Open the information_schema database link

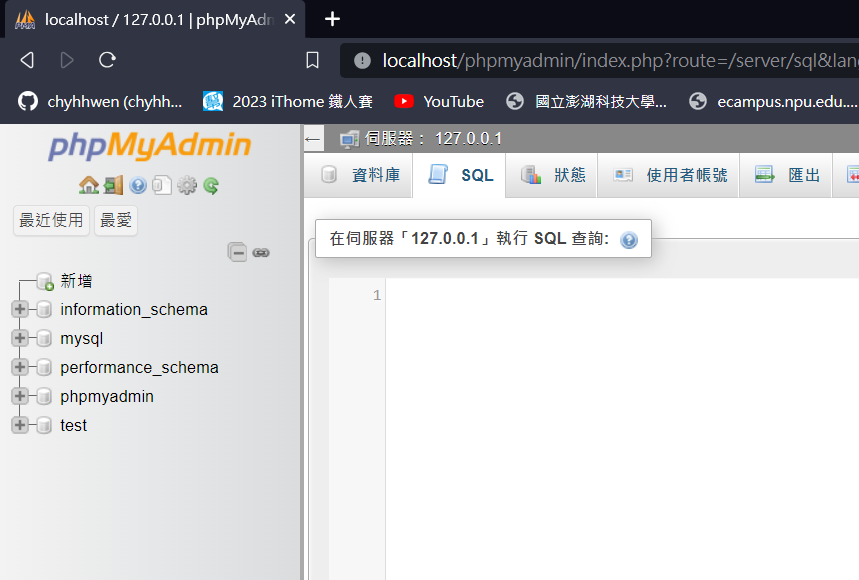point(134,309)
